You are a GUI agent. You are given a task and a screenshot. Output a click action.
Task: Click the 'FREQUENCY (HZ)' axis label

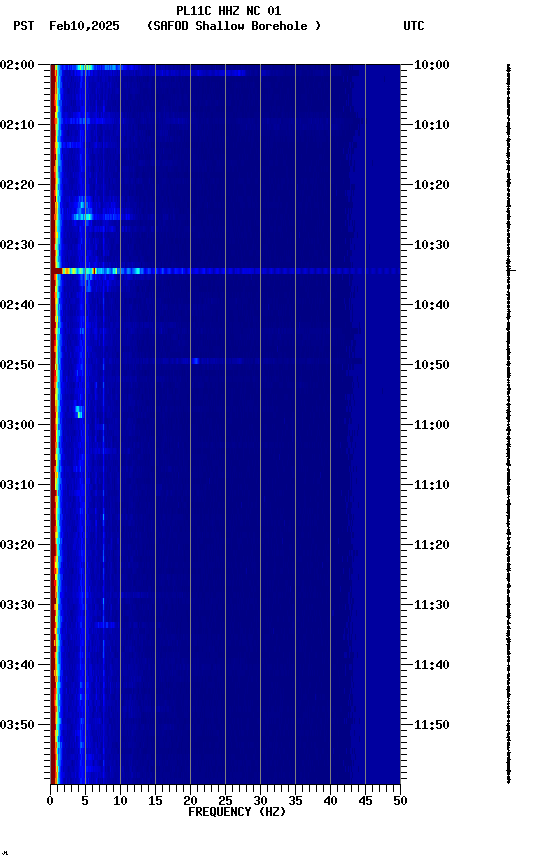tap(237, 812)
